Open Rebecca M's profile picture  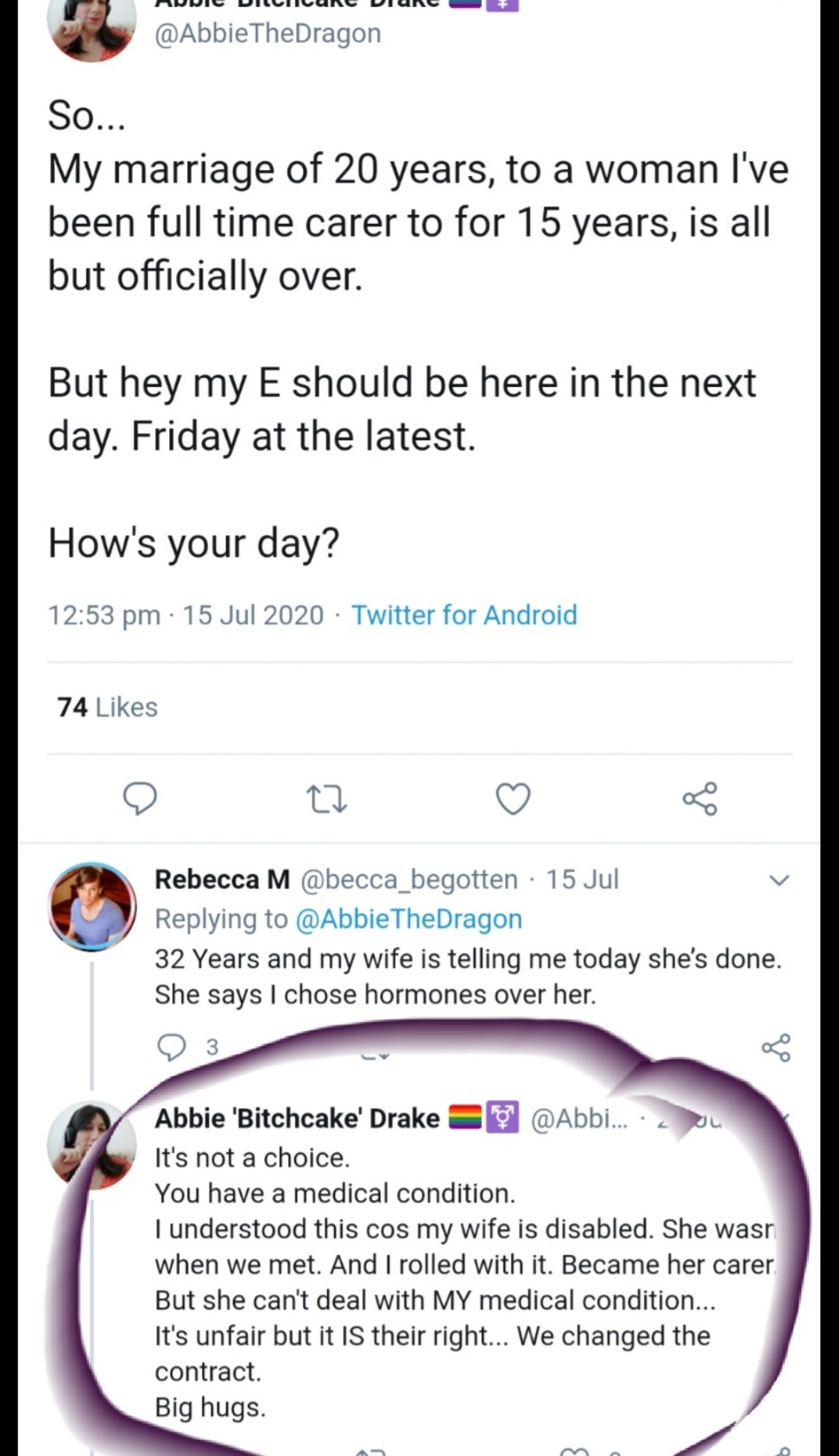92,906
